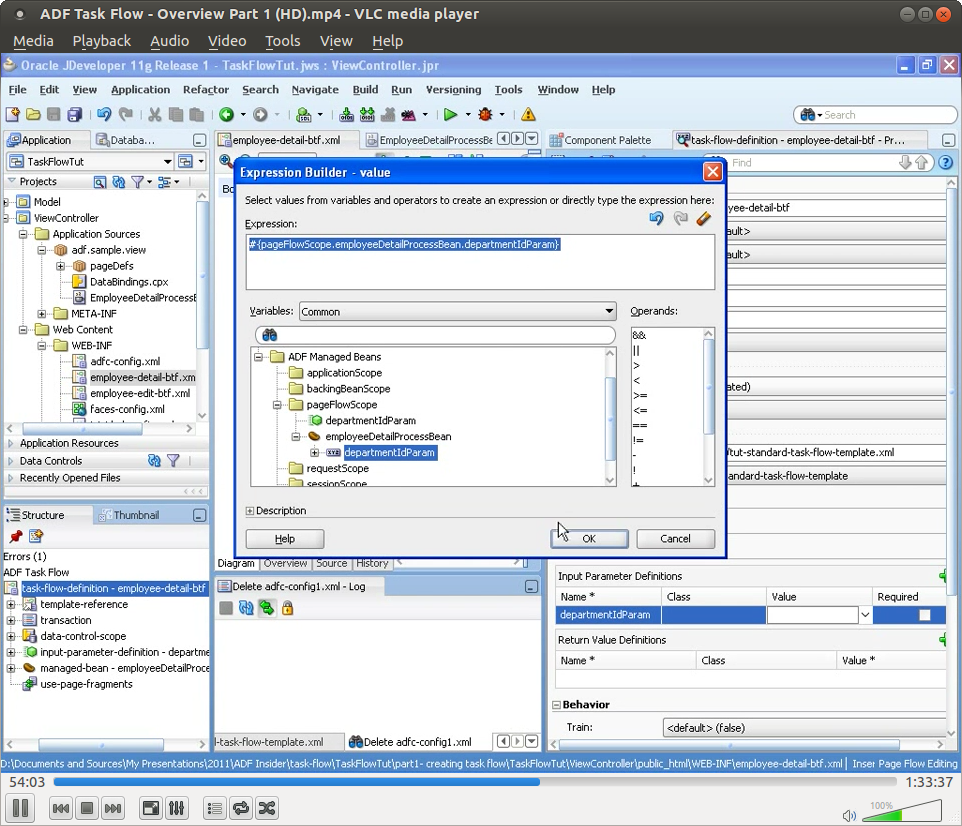Image resolution: width=962 pixels, height=826 pixels.
Task: Open the Playback menu in VLC
Action: 101,41
